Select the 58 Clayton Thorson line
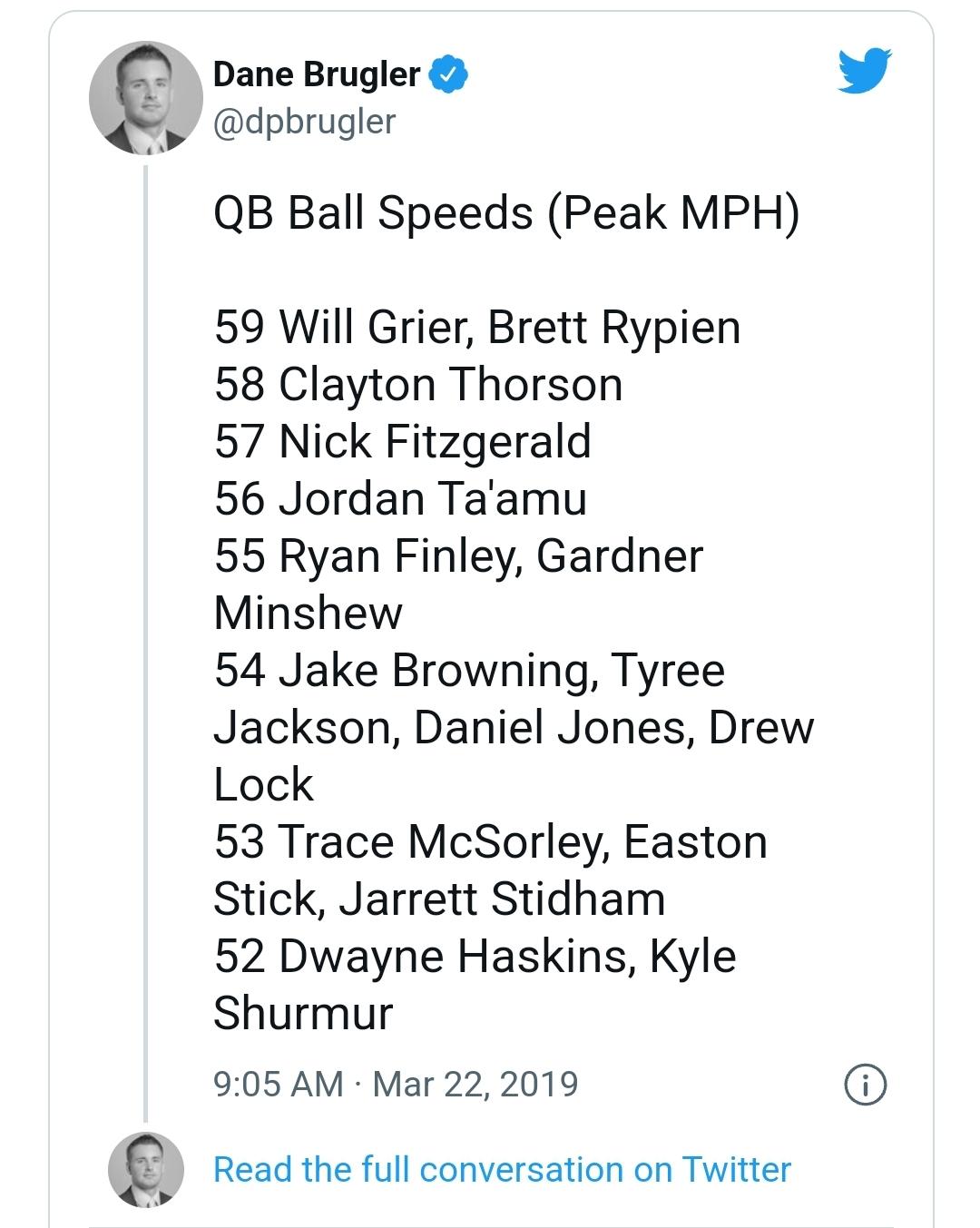 (x=418, y=385)
